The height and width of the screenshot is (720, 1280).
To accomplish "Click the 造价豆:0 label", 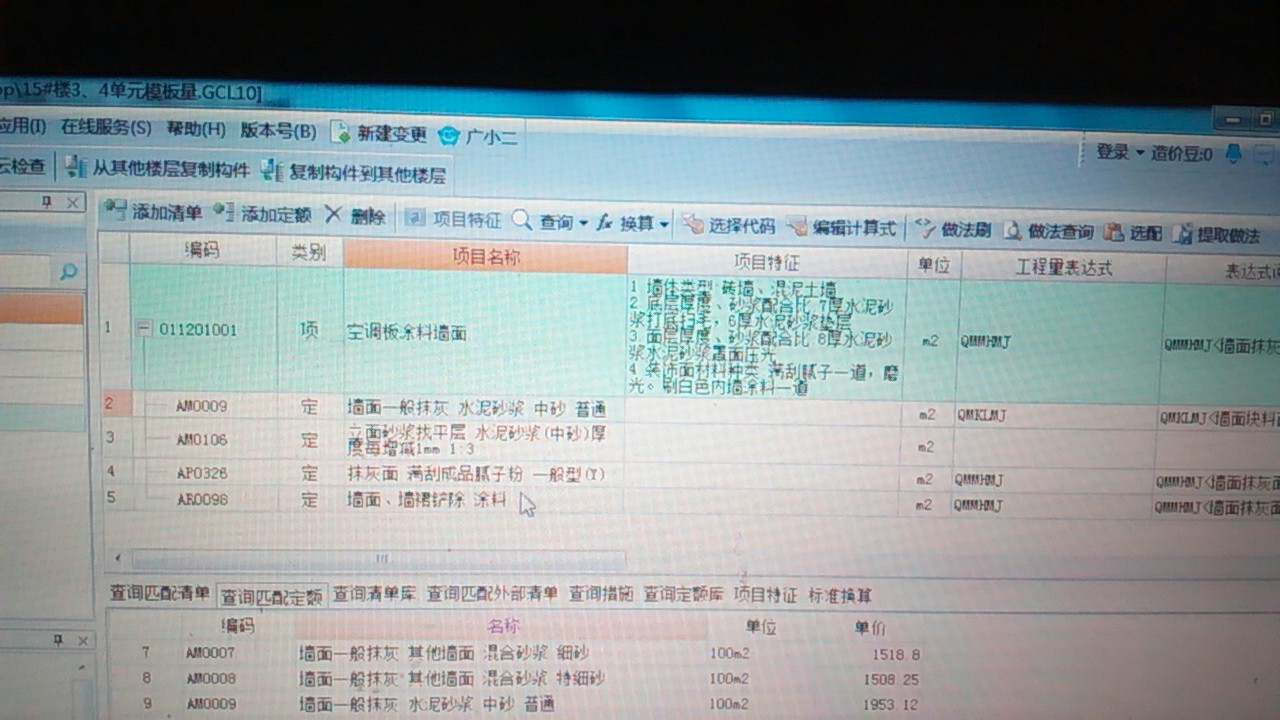I will (1182, 153).
